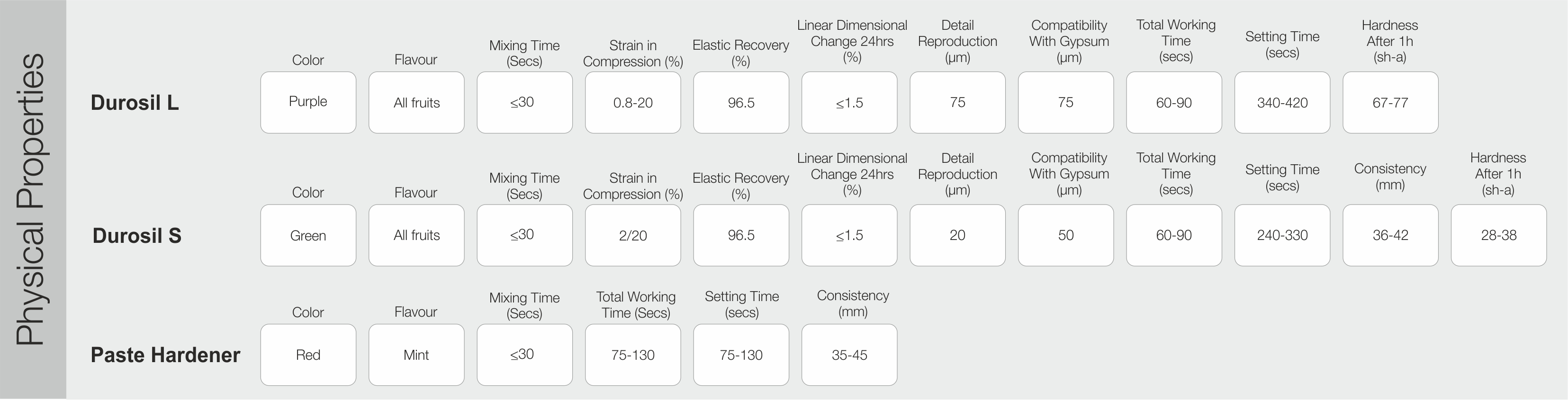Click Durosil S strain value 2/20

(633, 235)
